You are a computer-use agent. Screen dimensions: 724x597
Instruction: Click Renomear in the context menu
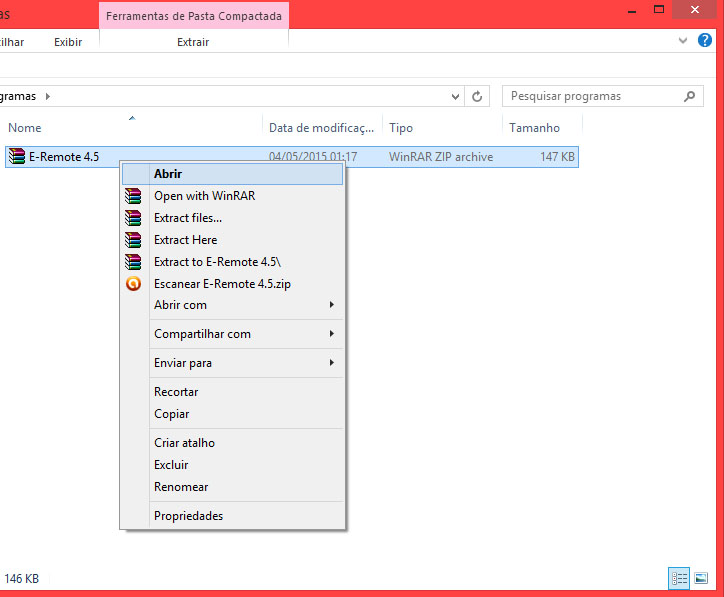click(181, 487)
